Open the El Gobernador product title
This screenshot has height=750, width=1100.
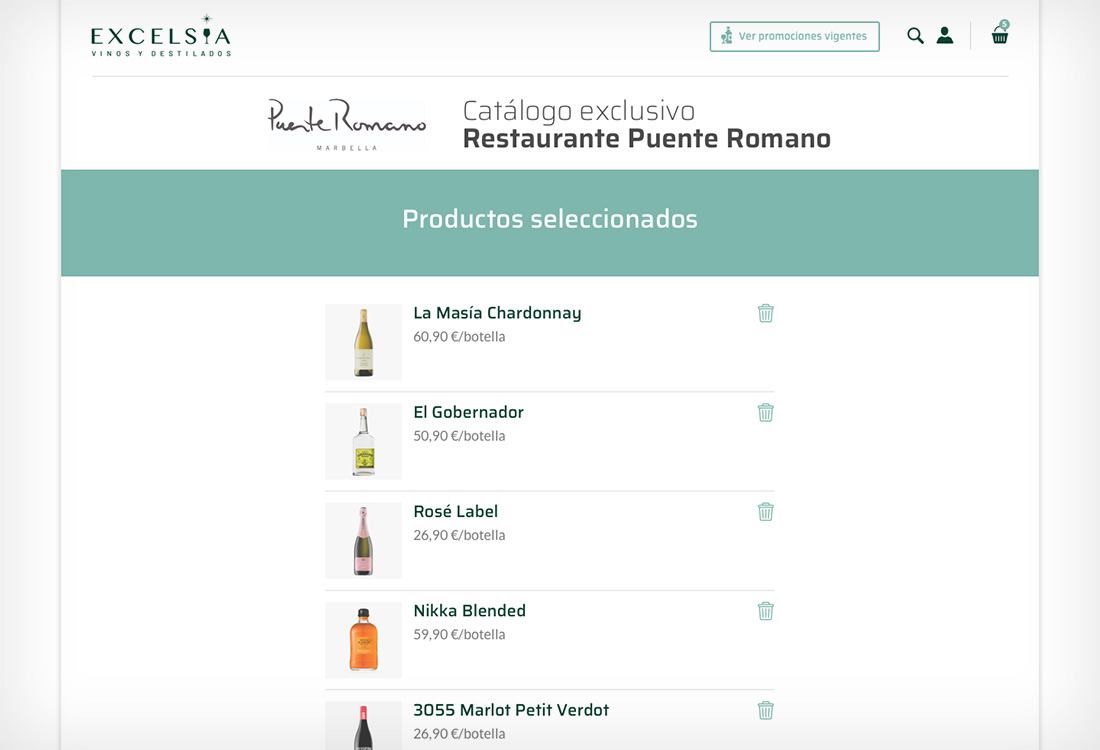pos(468,412)
